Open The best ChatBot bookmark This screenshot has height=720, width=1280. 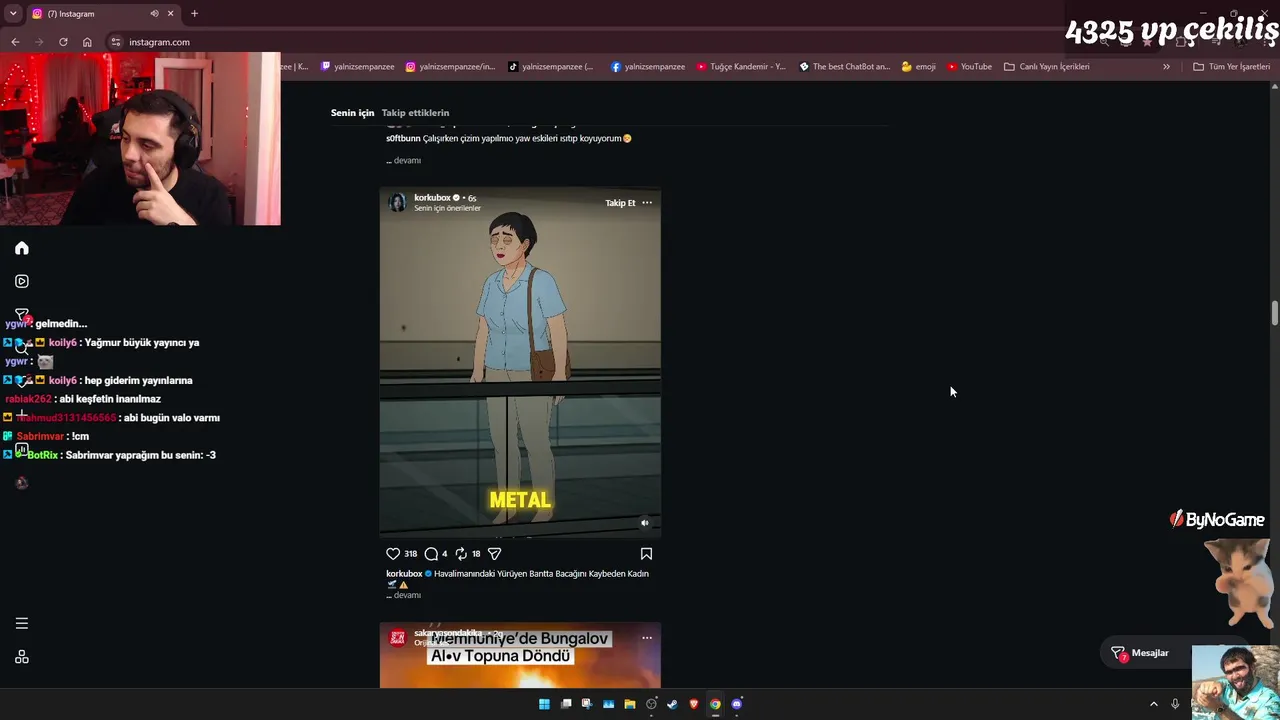tap(845, 67)
